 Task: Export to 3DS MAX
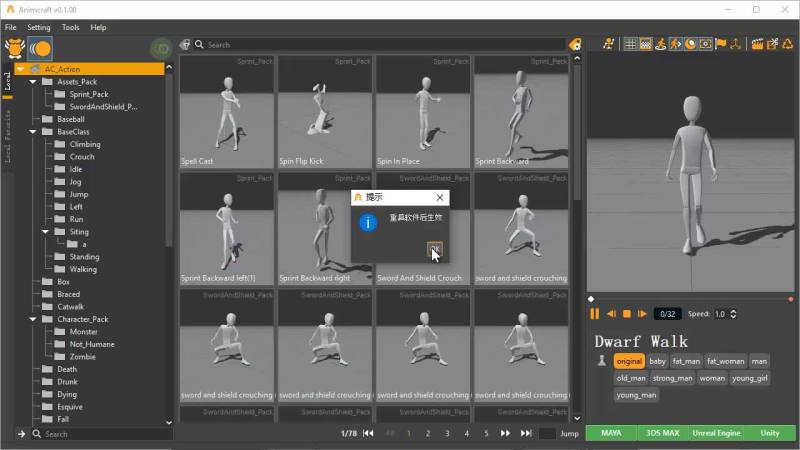click(663, 433)
